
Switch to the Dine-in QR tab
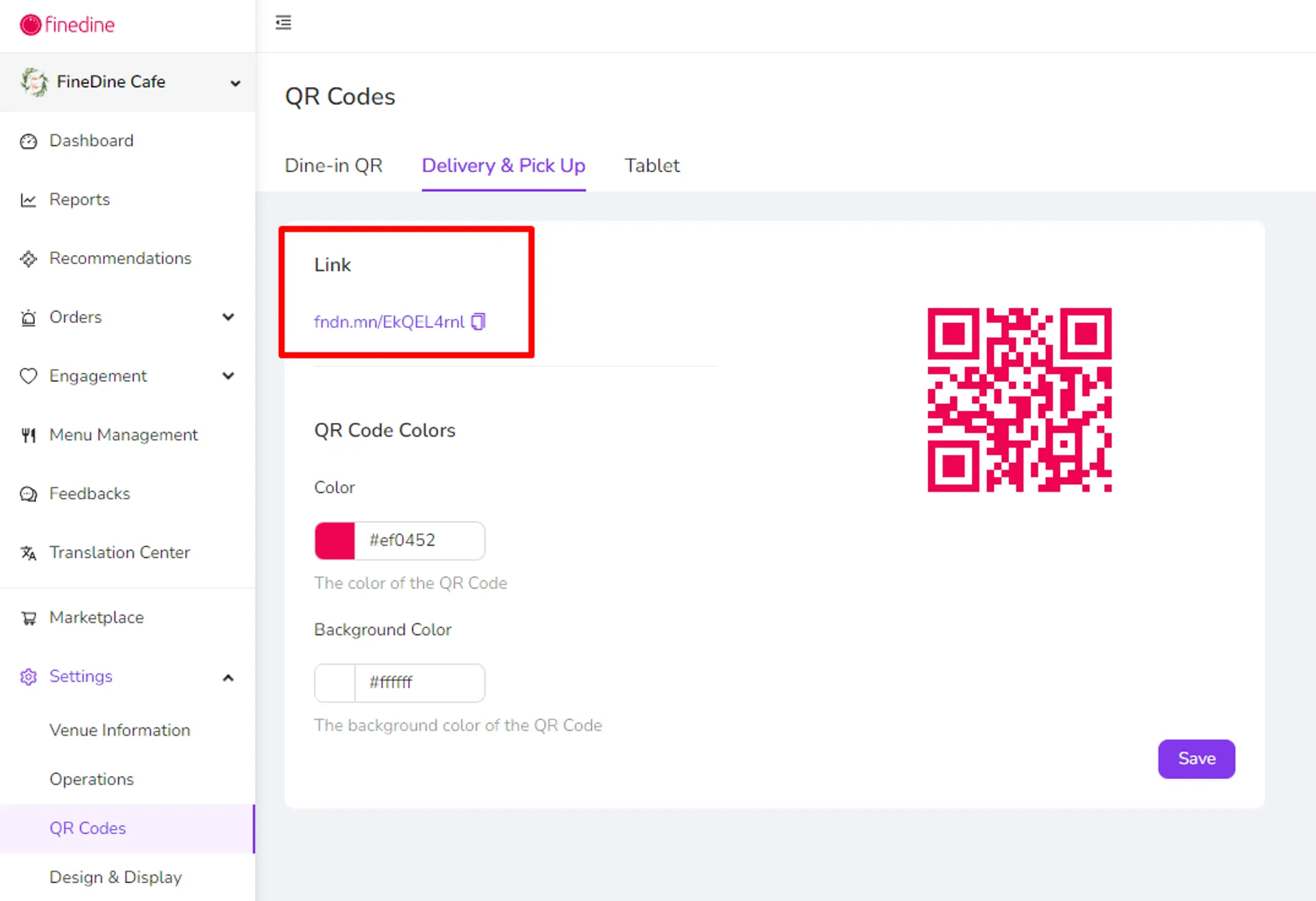[x=334, y=166]
